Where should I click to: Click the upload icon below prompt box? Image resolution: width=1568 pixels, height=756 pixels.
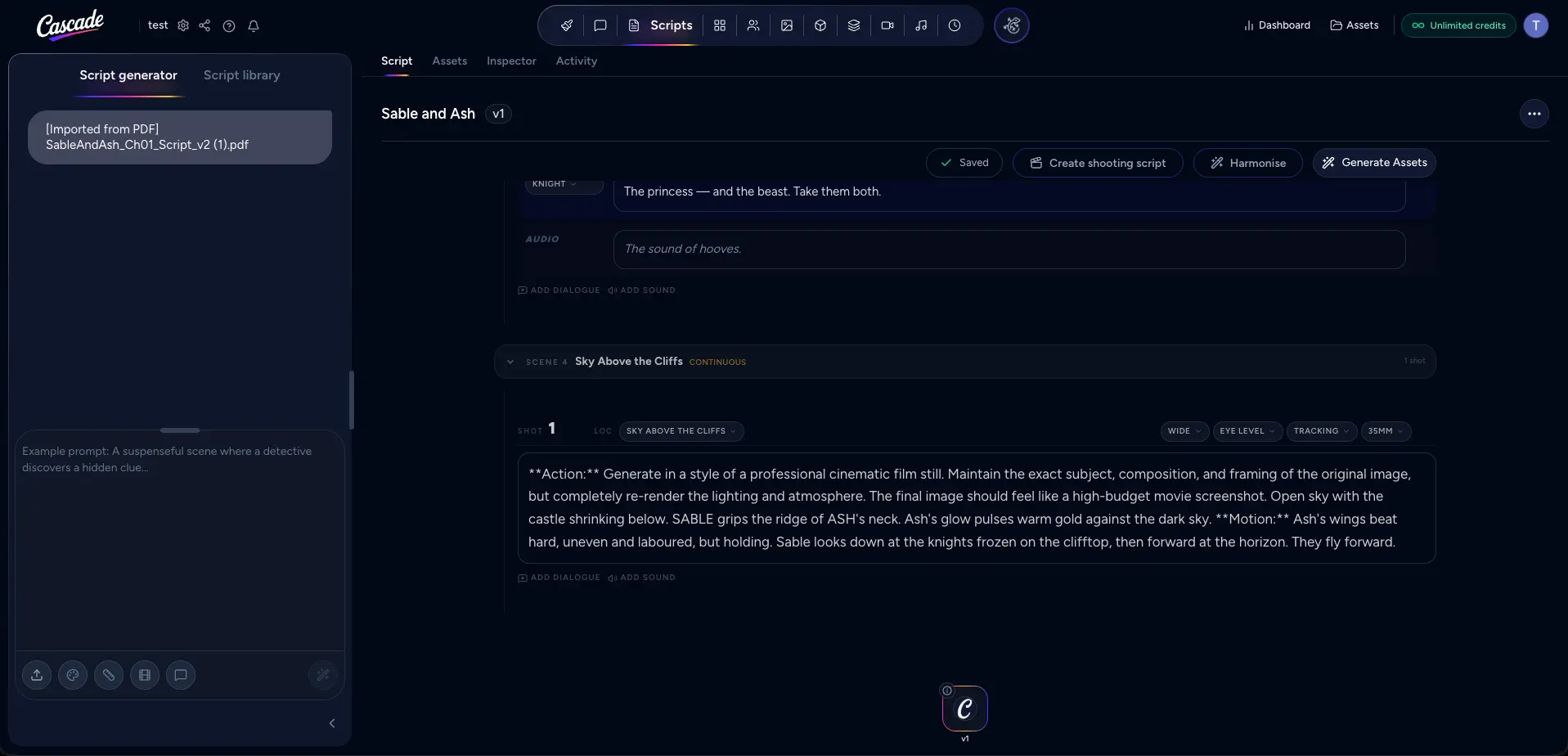point(37,675)
